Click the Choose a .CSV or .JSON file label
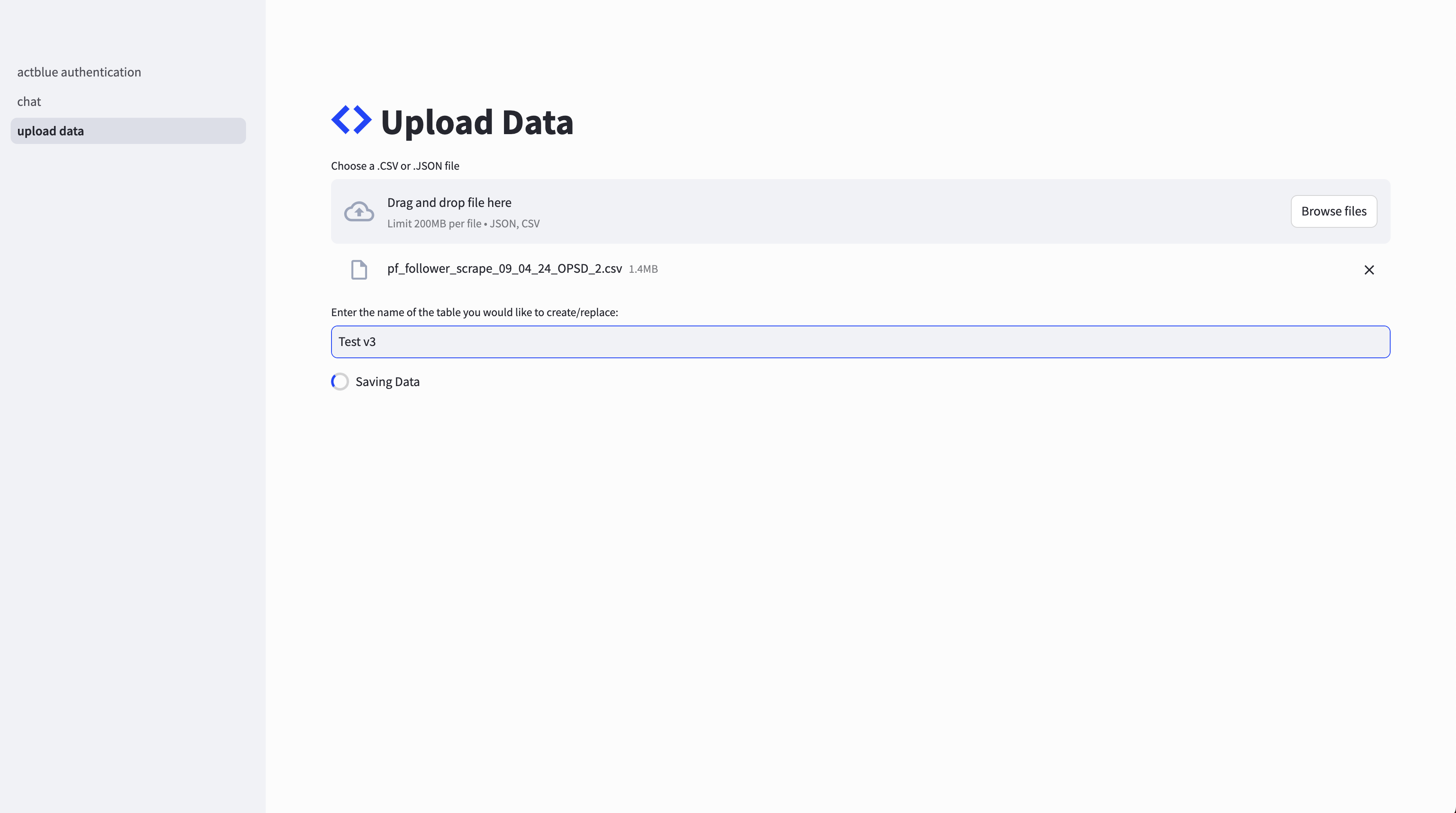The width and height of the screenshot is (1456, 813). (x=395, y=166)
